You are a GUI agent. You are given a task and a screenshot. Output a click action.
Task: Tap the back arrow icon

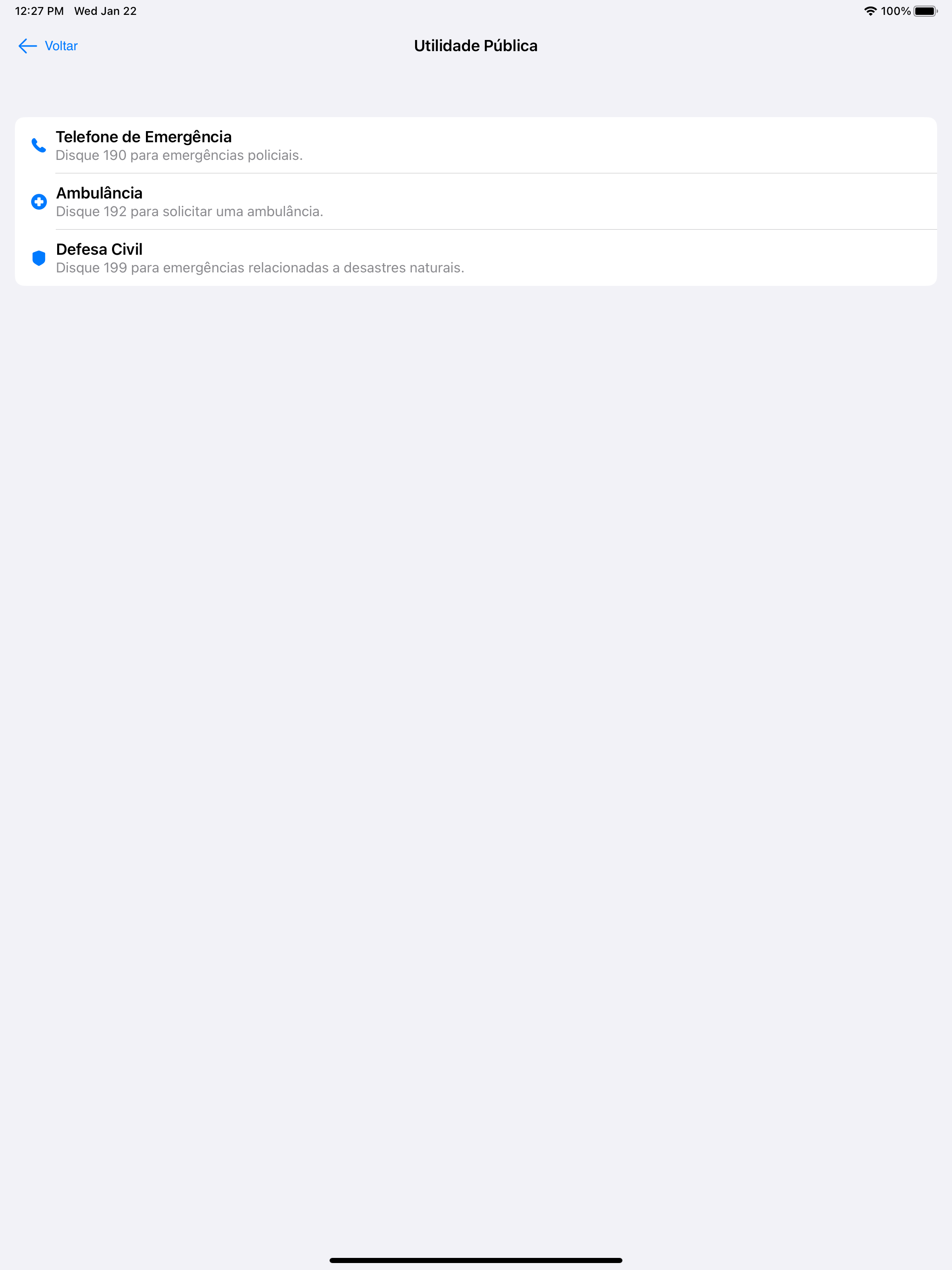pos(27,46)
